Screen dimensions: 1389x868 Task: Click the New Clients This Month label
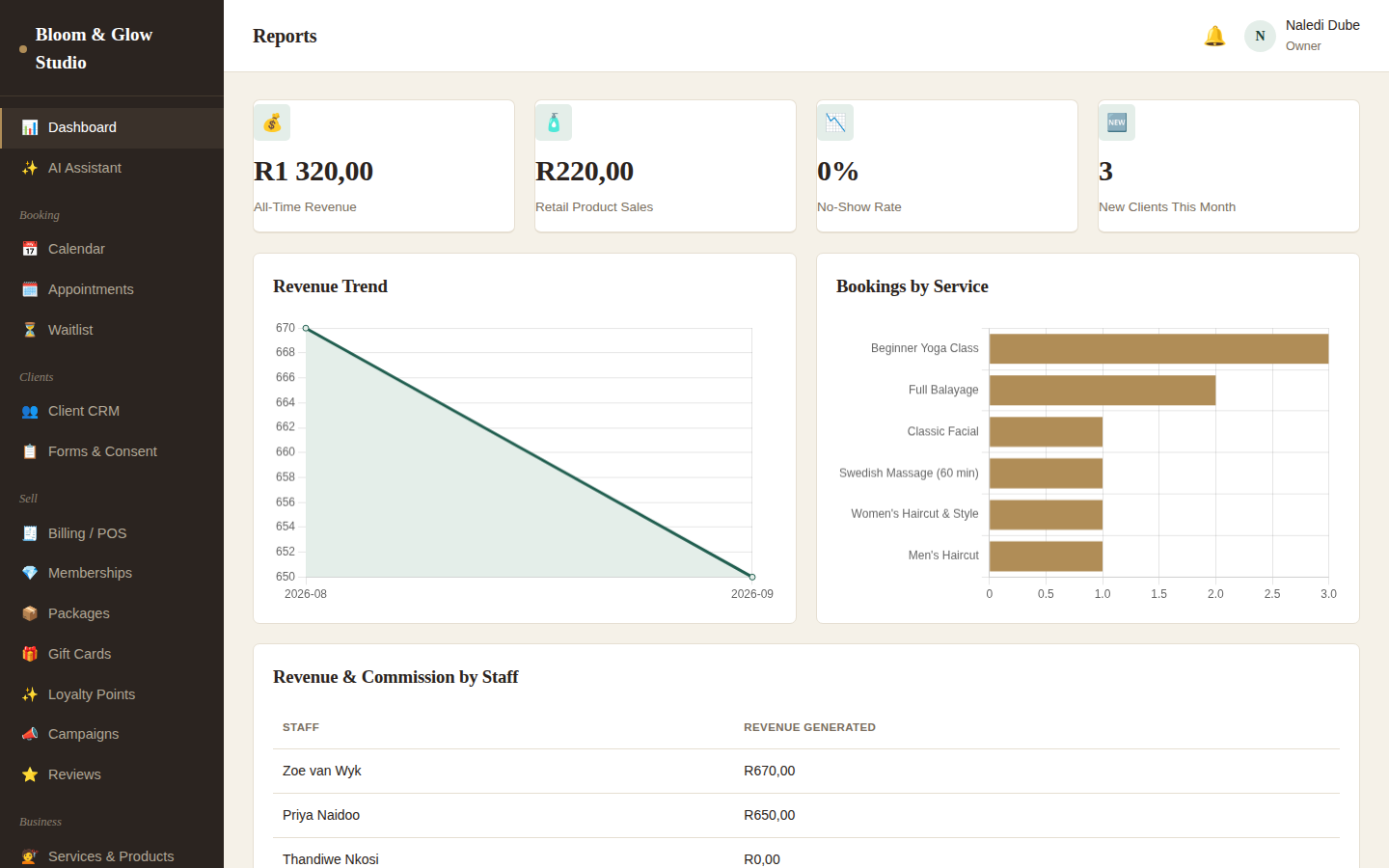(1167, 206)
